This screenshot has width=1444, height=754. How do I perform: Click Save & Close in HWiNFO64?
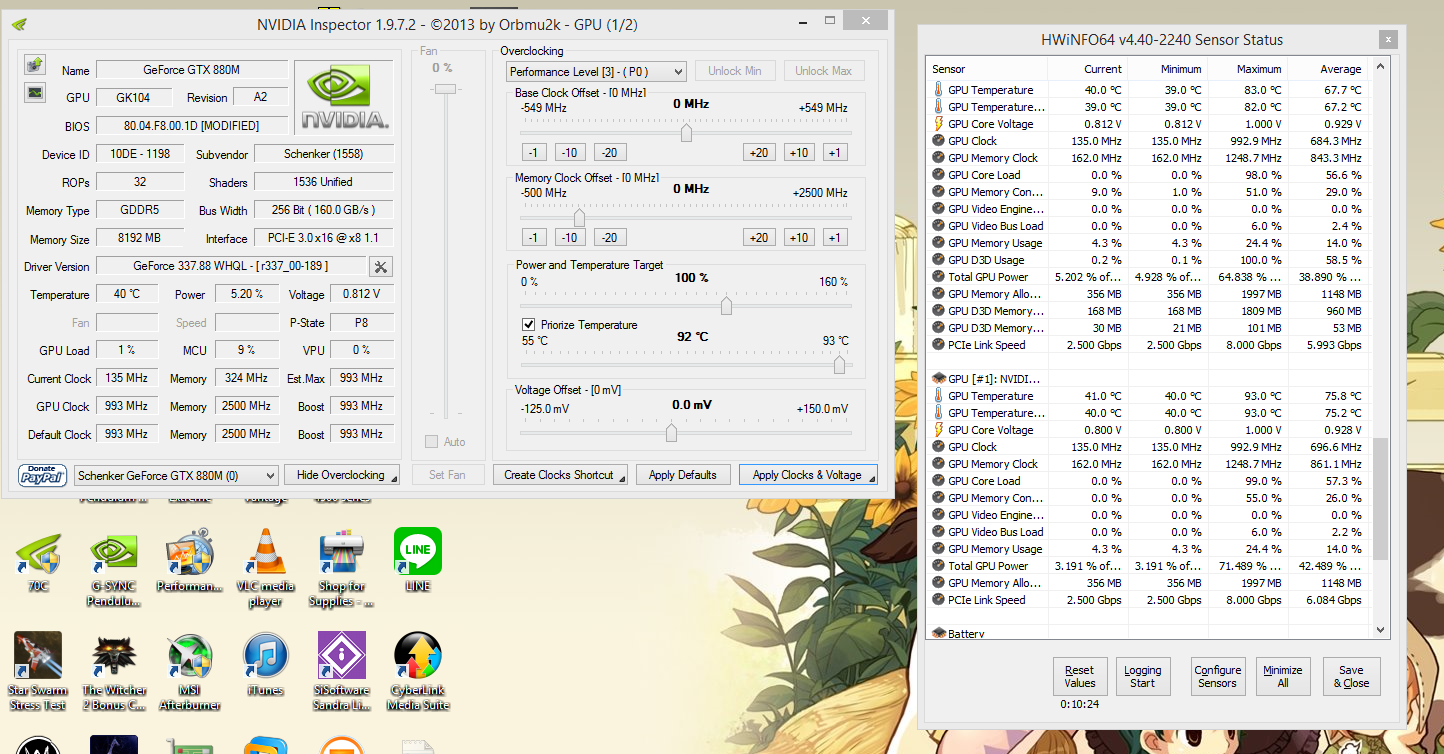point(1351,677)
